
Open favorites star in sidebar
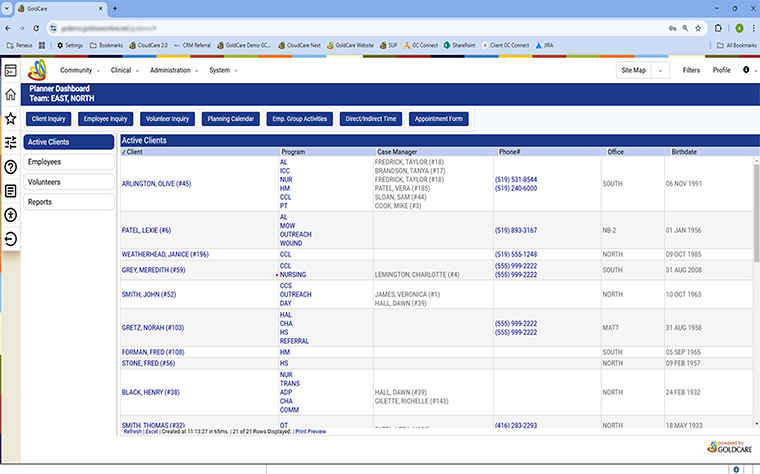tap(11, 118)
